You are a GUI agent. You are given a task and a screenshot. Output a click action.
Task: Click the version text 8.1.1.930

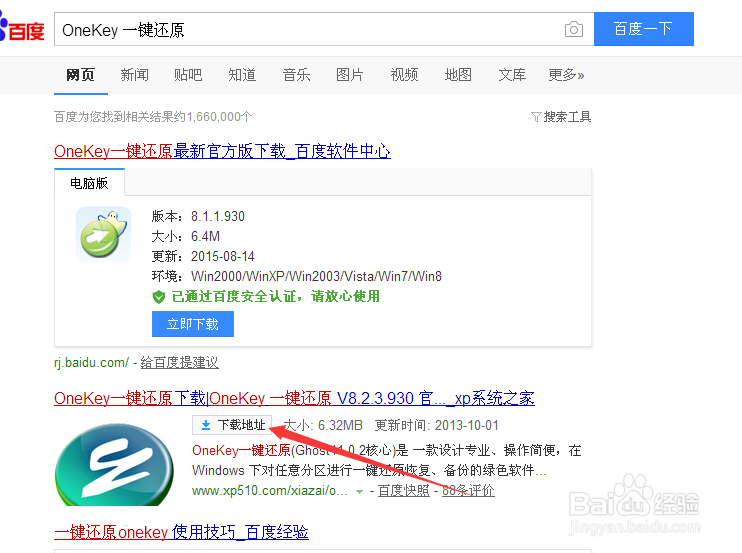coord(218,217)
